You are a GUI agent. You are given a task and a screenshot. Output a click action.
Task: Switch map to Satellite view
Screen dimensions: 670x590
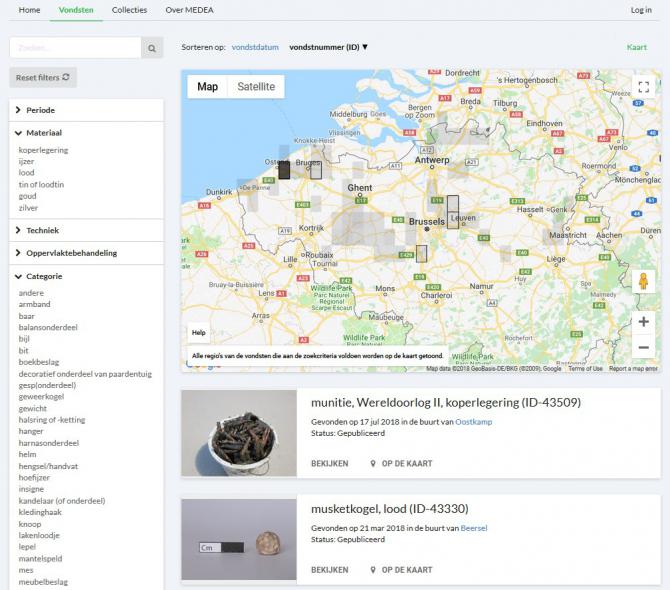click(256, 87)
